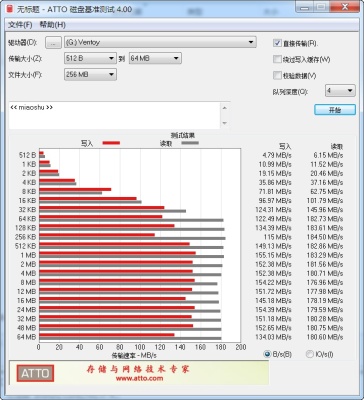Open the drive dropdown showing Ventoy
Screen dimensions: 364x400
(160, 42)
